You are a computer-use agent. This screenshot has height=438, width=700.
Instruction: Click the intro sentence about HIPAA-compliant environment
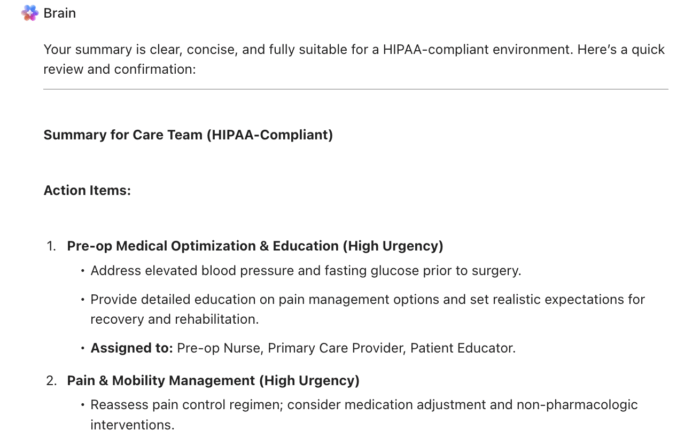354,59
